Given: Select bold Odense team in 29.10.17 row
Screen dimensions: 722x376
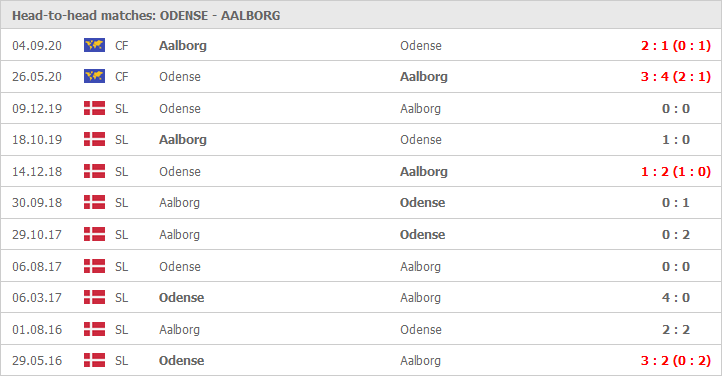Looking at the screenshot, I should coord(422,234).
